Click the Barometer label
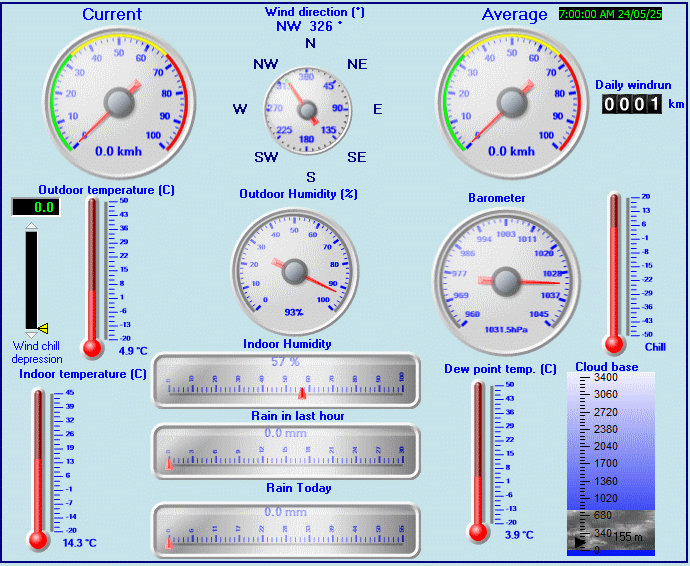 point(496,198)
